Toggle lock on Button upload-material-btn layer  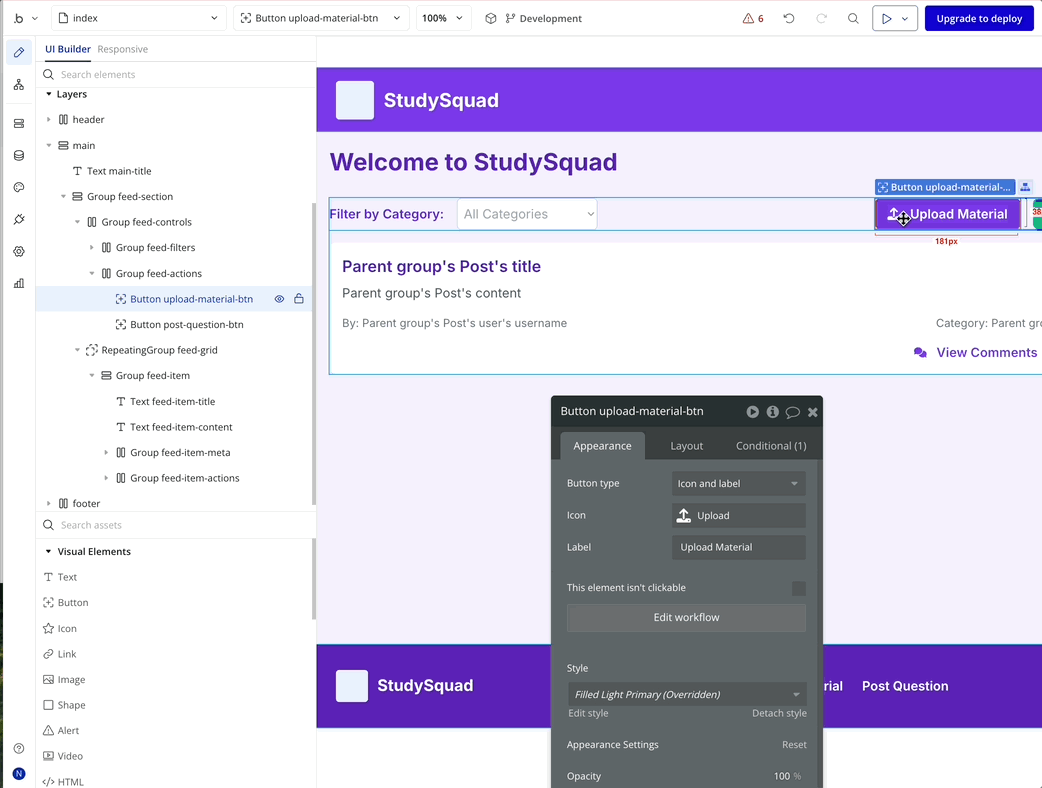coord(299,299)
